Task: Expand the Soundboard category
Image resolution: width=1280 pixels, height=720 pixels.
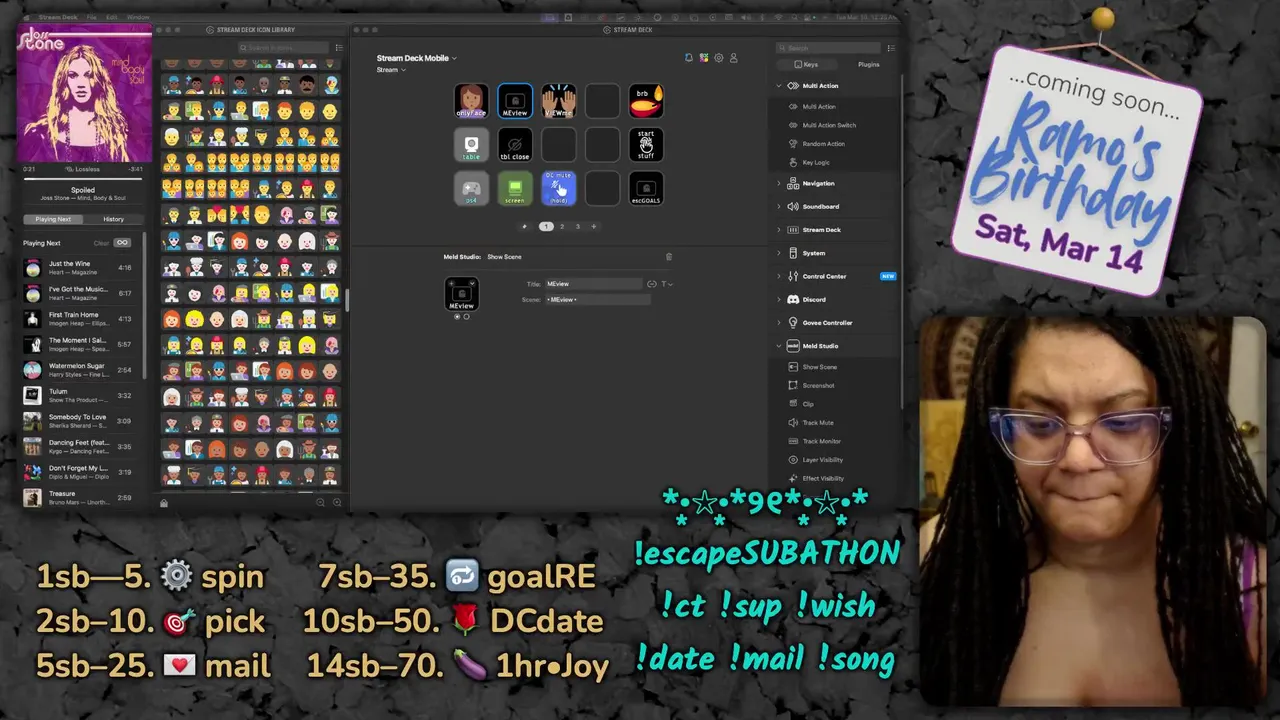Action: (779, 207)
